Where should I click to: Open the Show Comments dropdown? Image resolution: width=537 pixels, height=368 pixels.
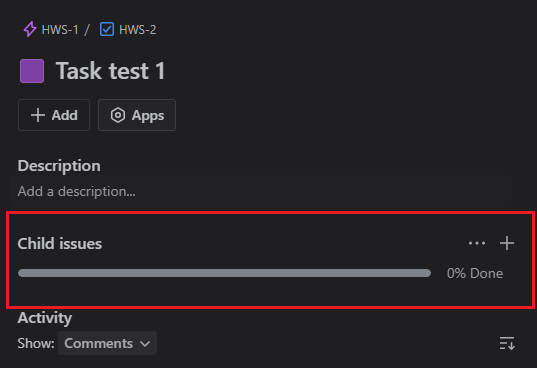click(107, 343)
